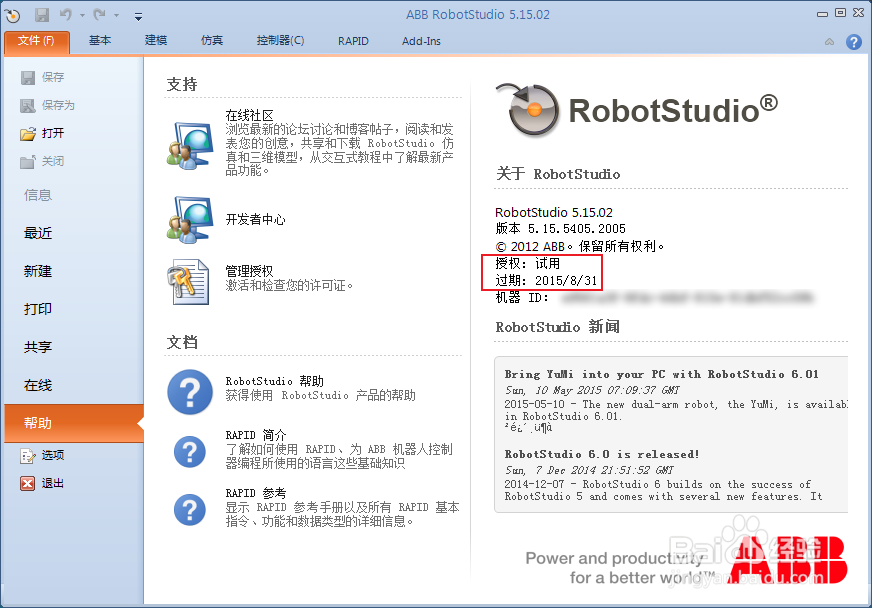
Task: Click the 保存 floppy disk icon
Action: (x=28, y=77)
